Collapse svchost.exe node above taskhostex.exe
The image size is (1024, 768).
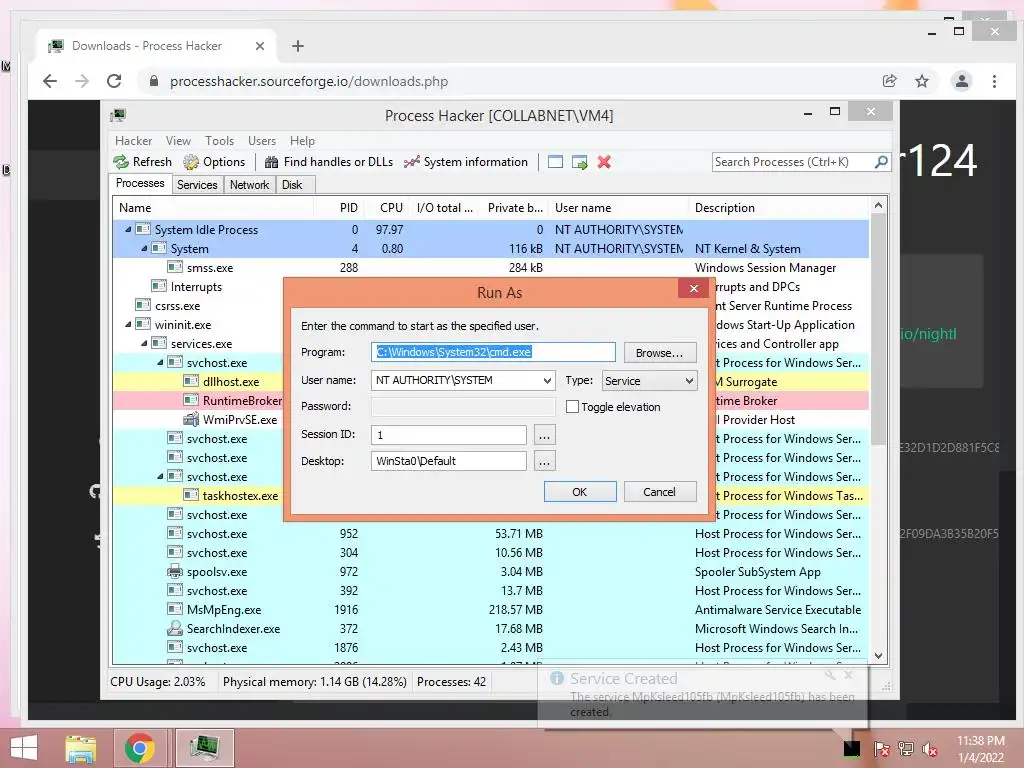pyautogui.click(x=160, y=476)
